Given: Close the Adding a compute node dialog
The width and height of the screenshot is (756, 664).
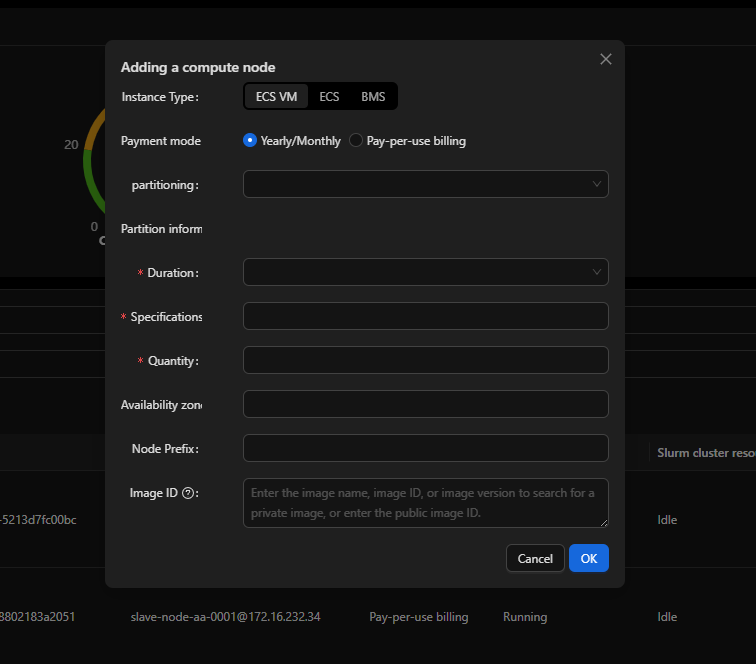Looking at the screenshot, I should pyautogui.click(x=606, y=59).
